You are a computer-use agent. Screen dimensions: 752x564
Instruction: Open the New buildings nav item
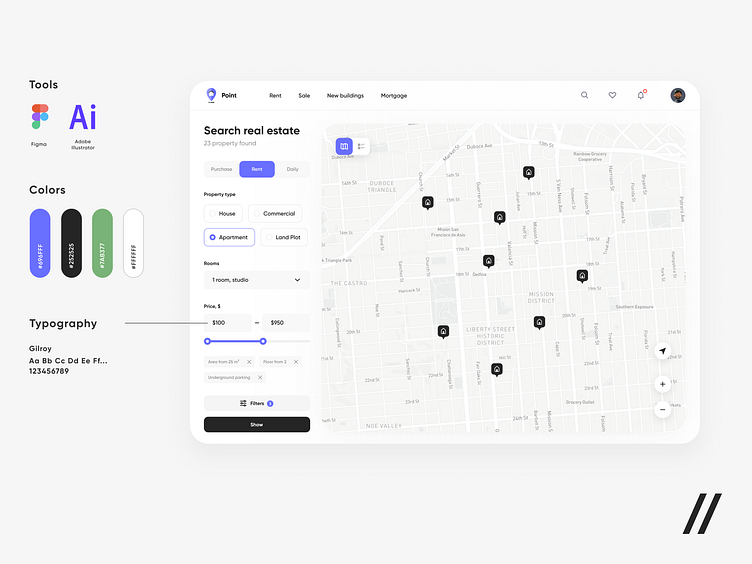pos(345,96)
